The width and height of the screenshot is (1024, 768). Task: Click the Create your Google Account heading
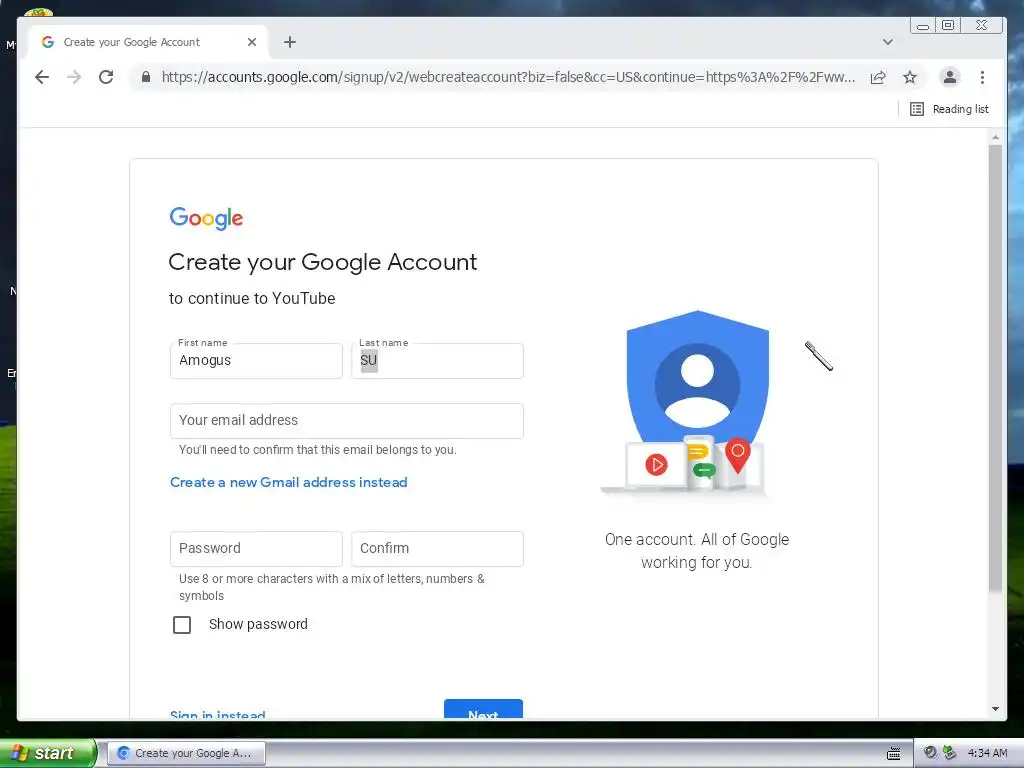pos(323,263)
